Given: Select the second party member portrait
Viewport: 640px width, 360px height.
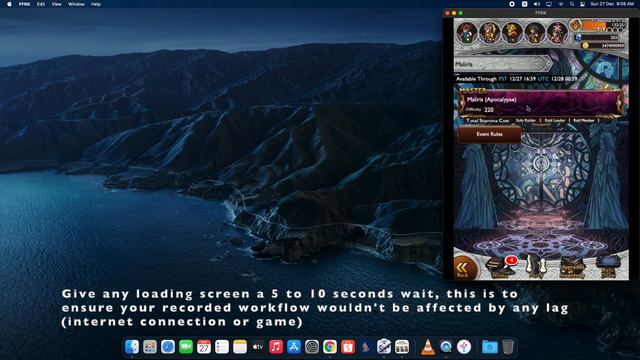Looking at the screenshot, I should pyautogui.click(x=489, y=33).
